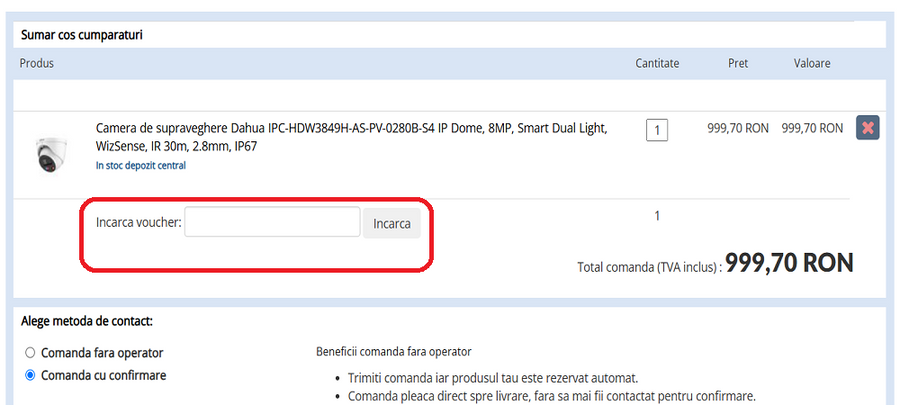Click the Cantitate column header

(x=657, y=63)
